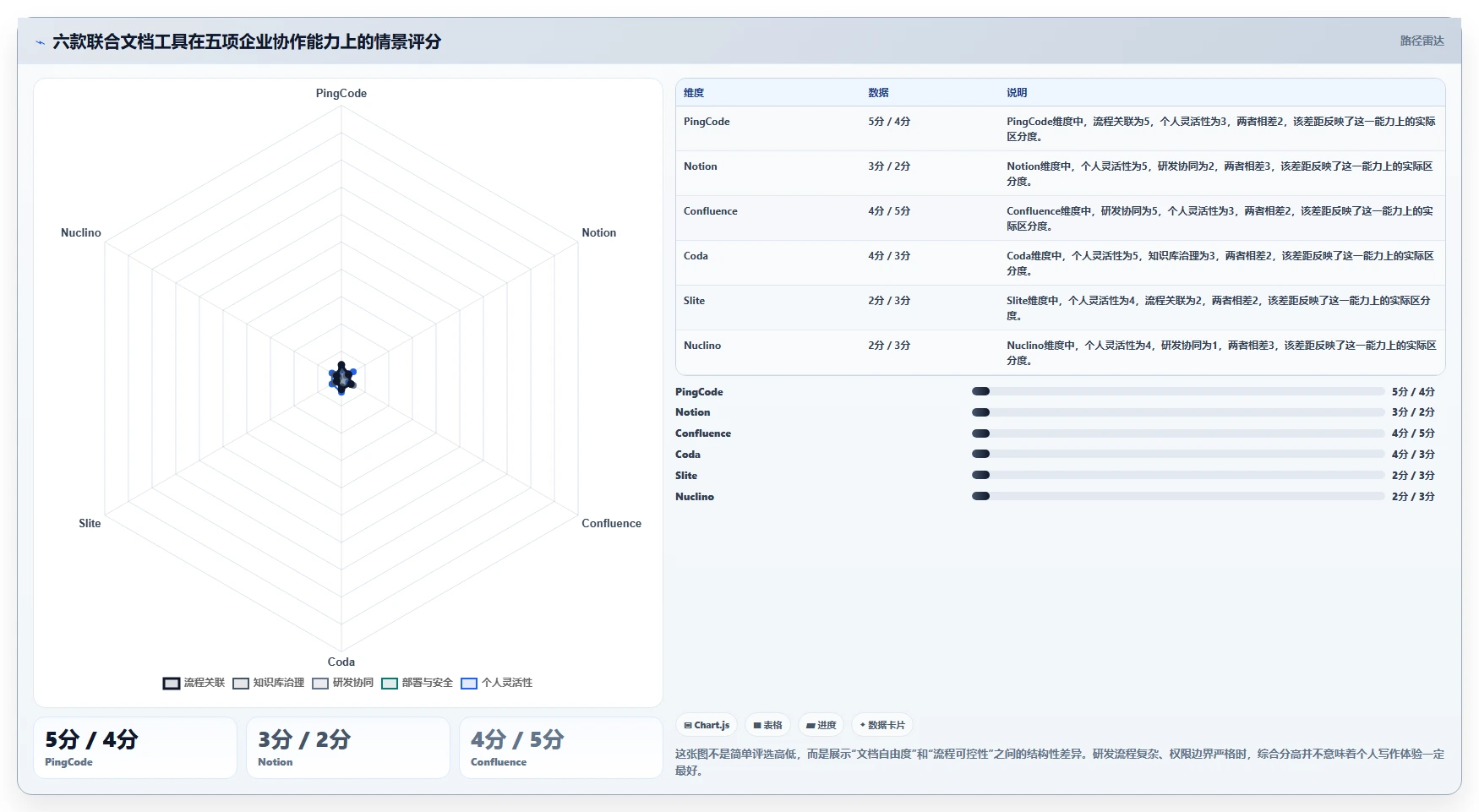This screenshot has height=812, width=1479.
Task: Click the page title 六款联合文档工具…情景评分
Action: (247, 42)
